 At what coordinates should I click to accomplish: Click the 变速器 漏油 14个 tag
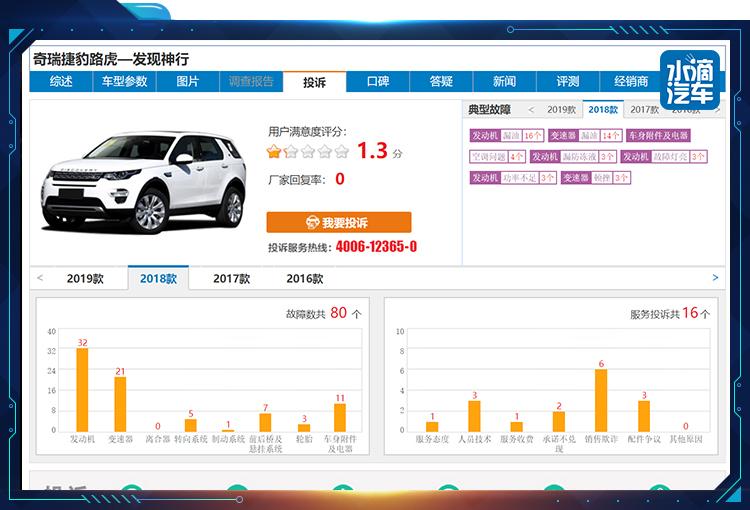point(585,135)
